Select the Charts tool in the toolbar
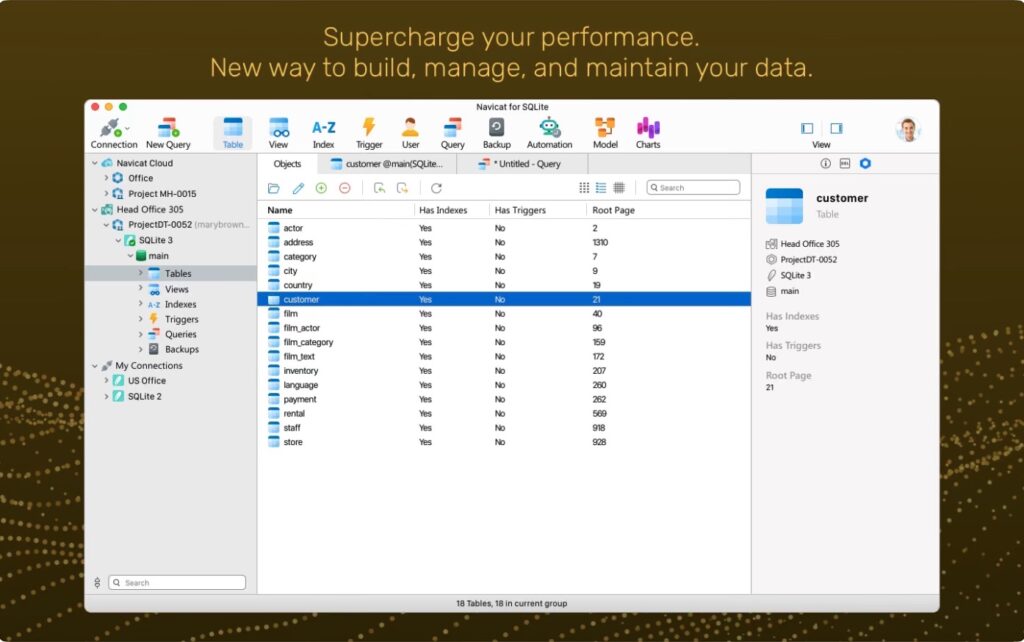Image resolution: width=1024 pixels, height=642 pixels. coord(648,131)
